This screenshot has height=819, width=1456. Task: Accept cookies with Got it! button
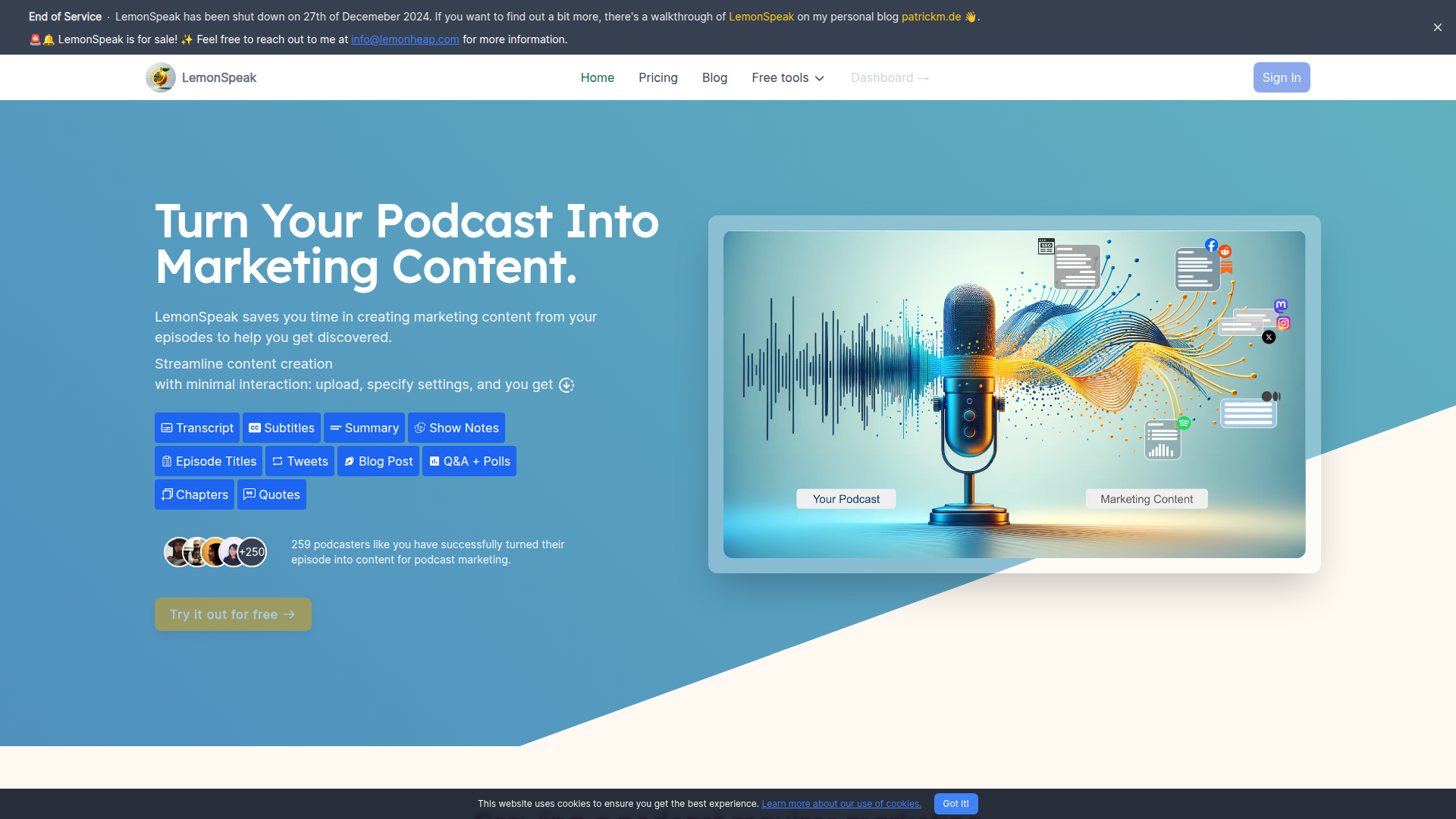pyautogui.click(x=955, y=804)
